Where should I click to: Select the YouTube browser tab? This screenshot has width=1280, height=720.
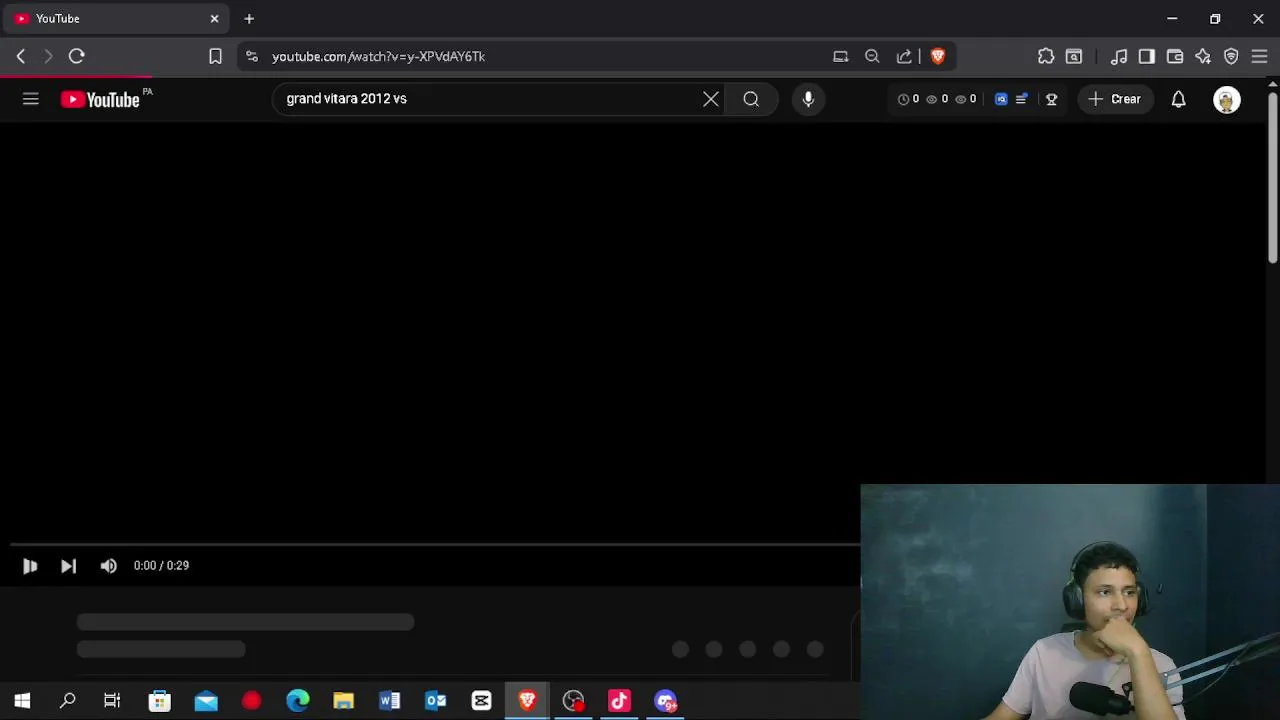(x=115, y=19)
